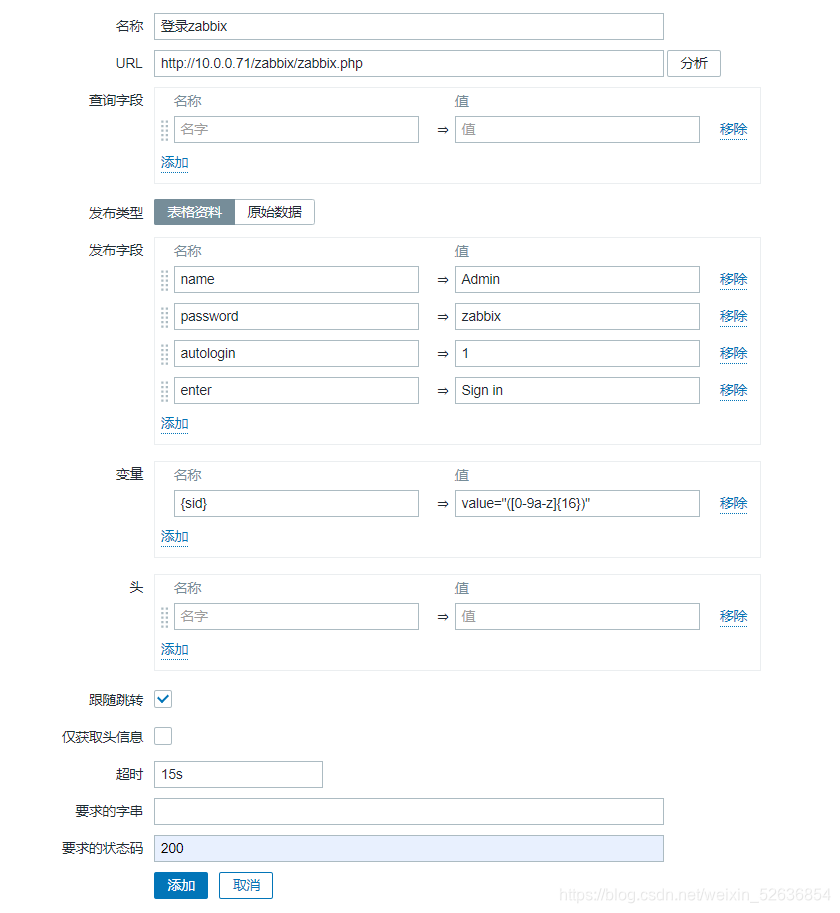Uncheck the 跟随跳转 follow redirects checkbox
Viewport: 840px width, 913px height.
[163, 699]
